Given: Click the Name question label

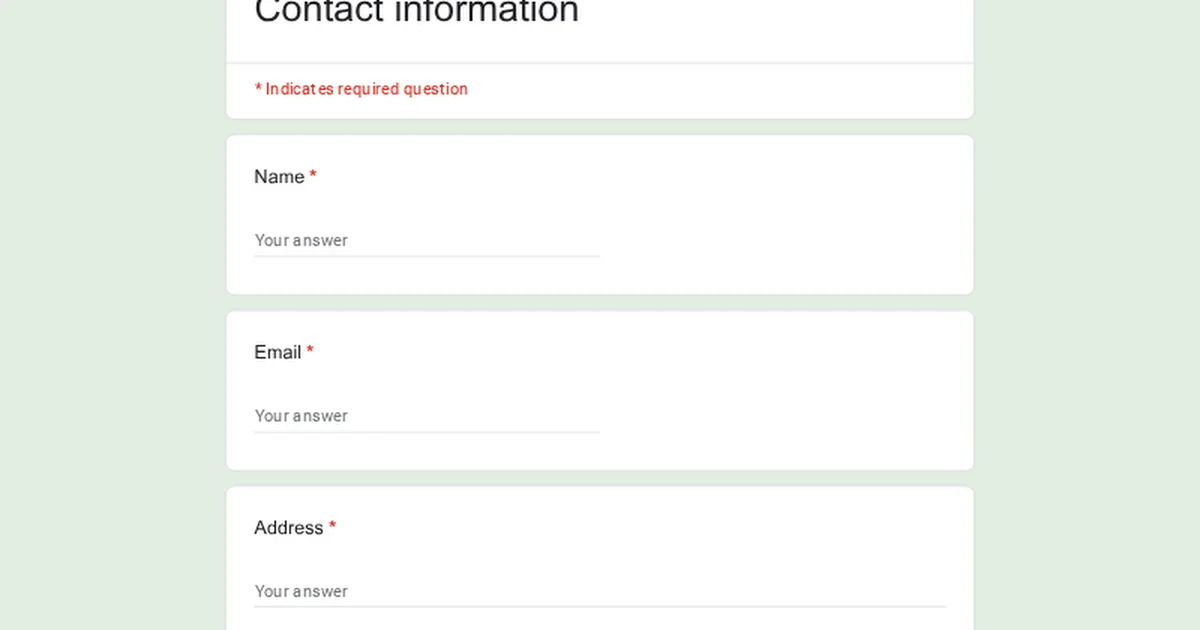Looking at the screenshot, I should [x=279, y=177].
